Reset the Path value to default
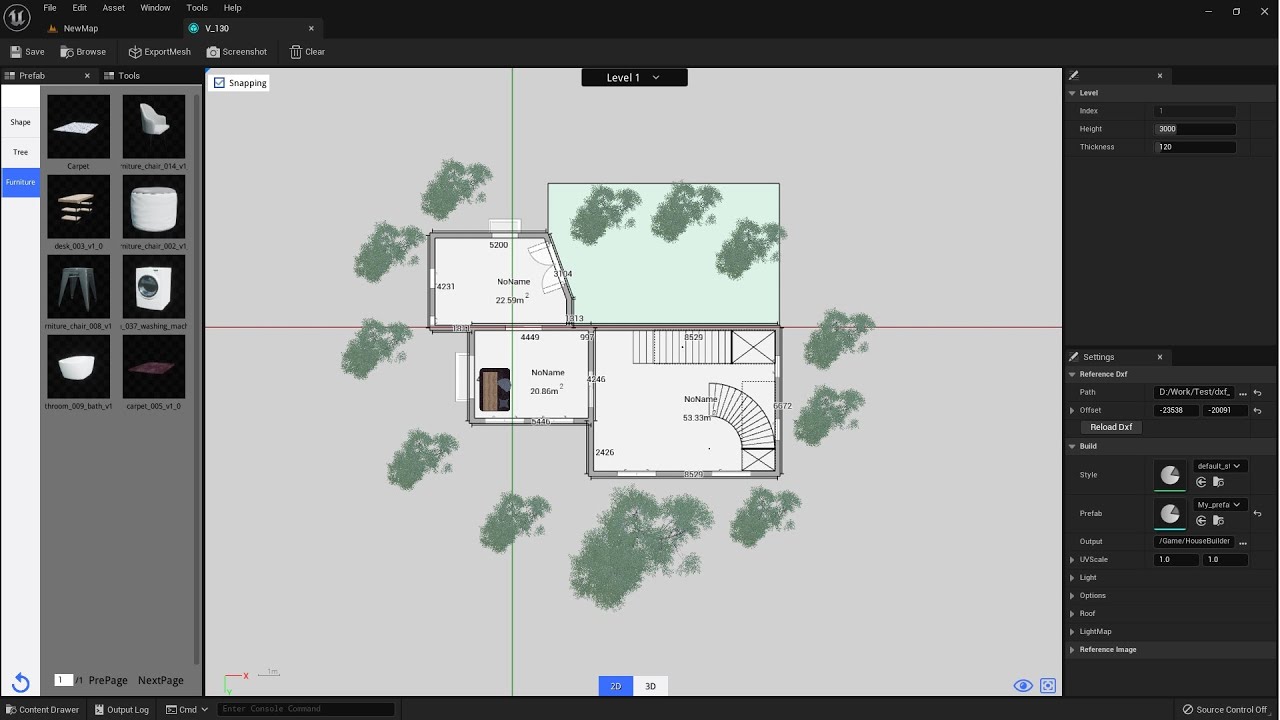Screen dimensions: 1280x720 tap(1257, 393)
